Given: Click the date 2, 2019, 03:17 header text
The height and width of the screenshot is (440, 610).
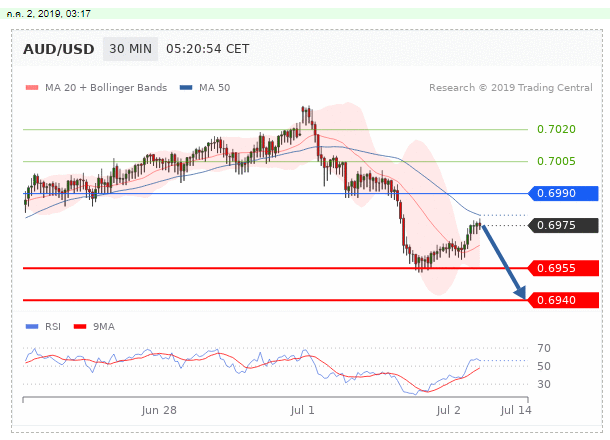Looking at the screenshot, I should (49, 14).
